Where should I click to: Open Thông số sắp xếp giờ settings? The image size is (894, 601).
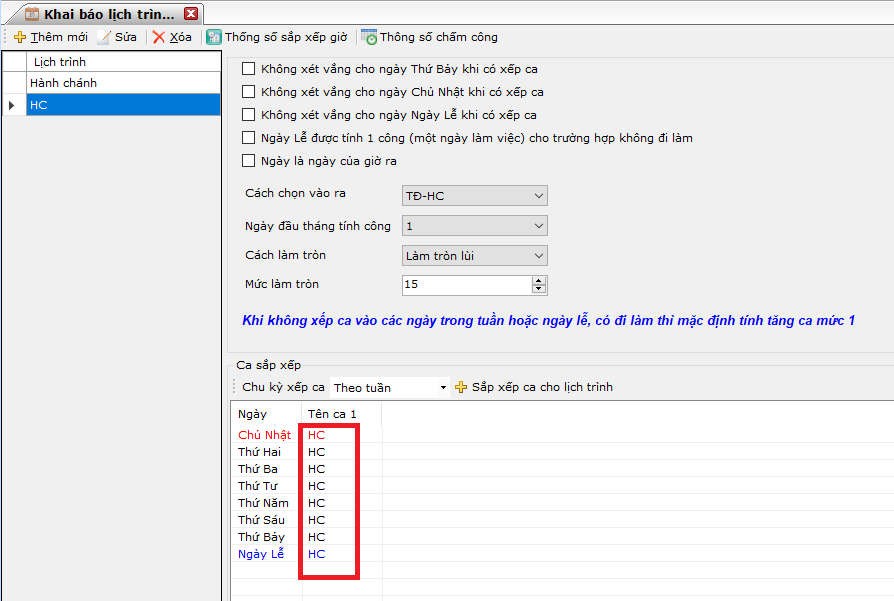point(276,37)
